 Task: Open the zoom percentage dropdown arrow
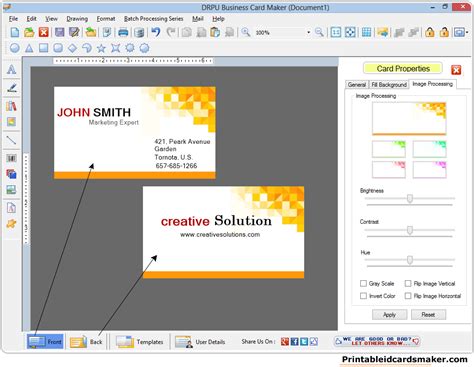[x=309, y=32]
